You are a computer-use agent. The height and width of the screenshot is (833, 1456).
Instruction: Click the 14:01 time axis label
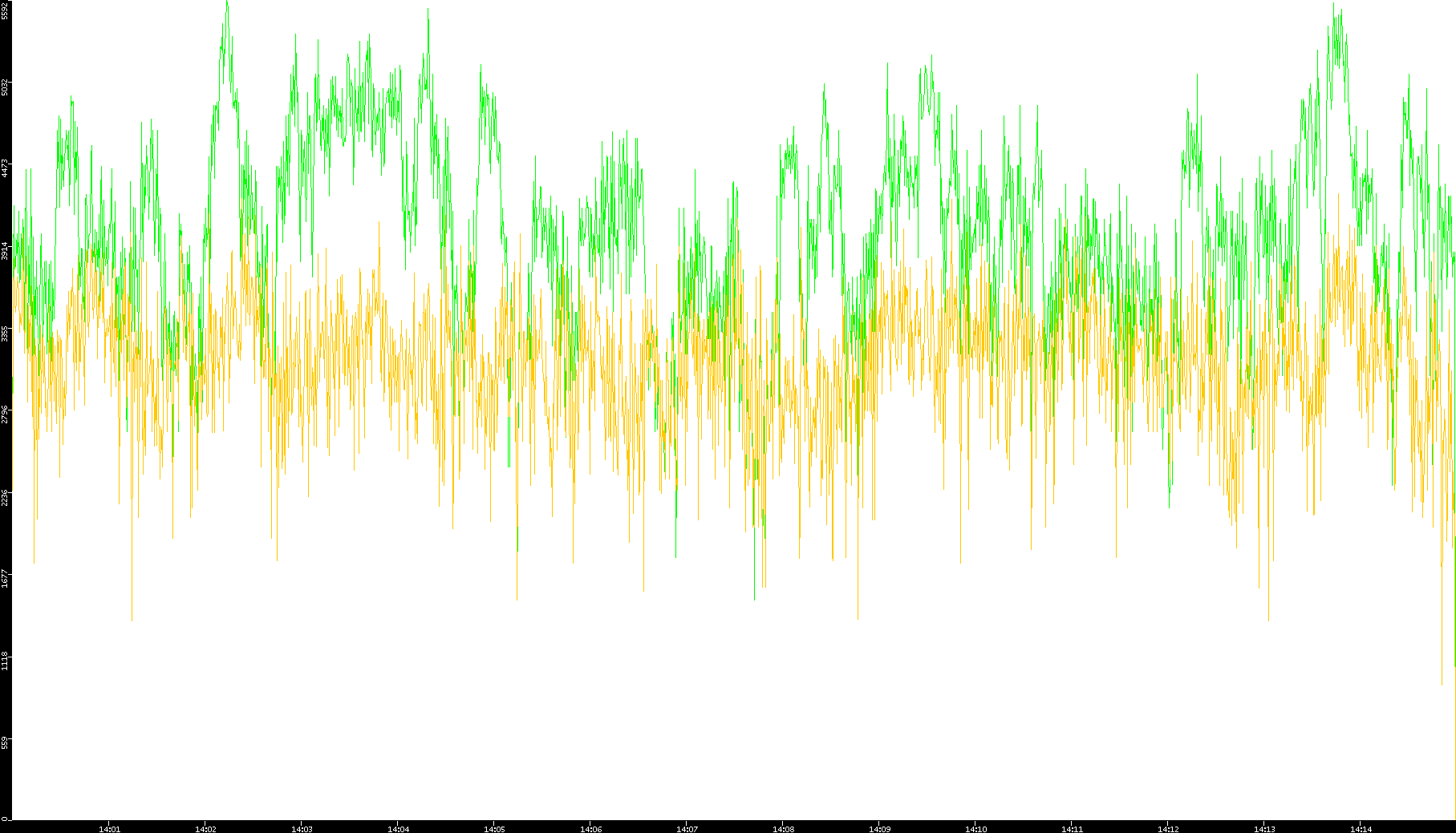pos(109,828)
